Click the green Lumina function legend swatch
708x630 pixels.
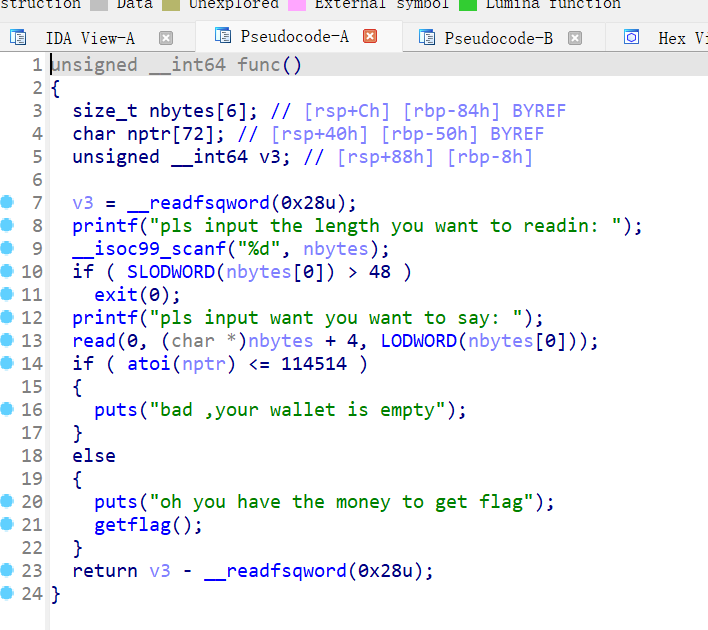click(x=468, y=4)
